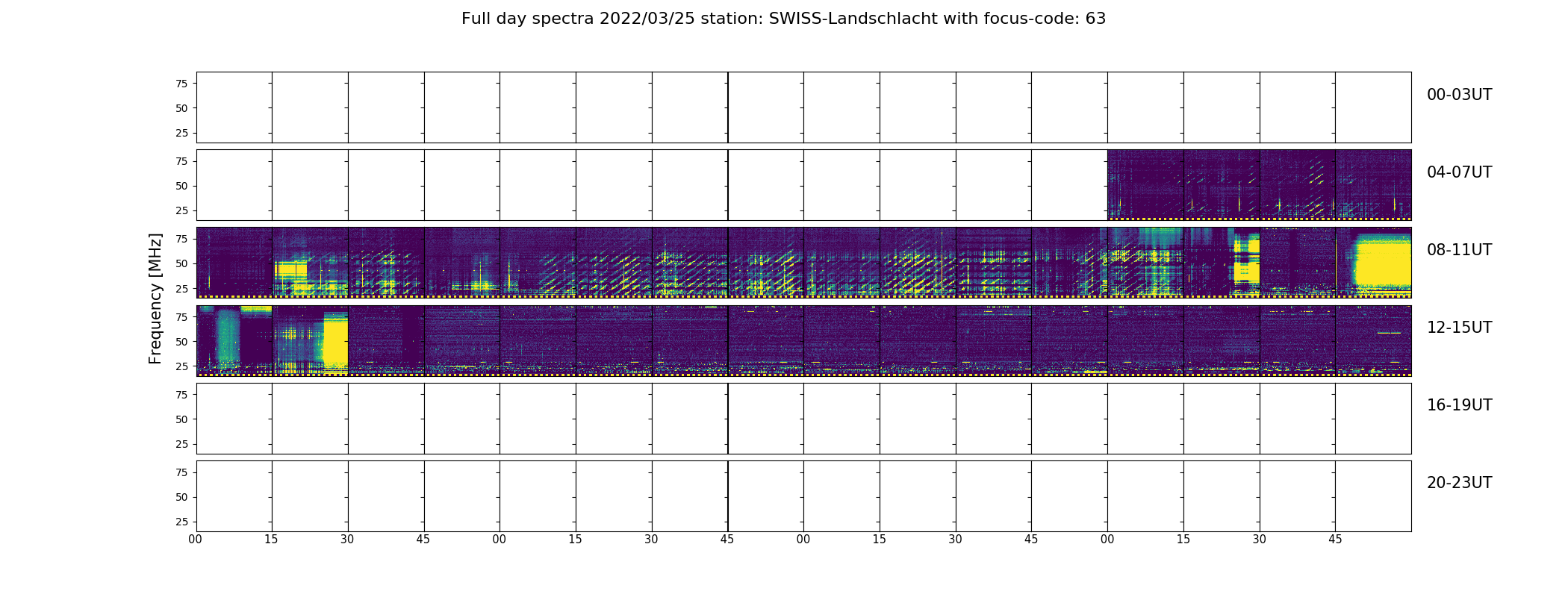This screenshot has width=1568, height=597.
Task: Click the 25 tick of the 08-11UT row
Action: coord(181,288)
